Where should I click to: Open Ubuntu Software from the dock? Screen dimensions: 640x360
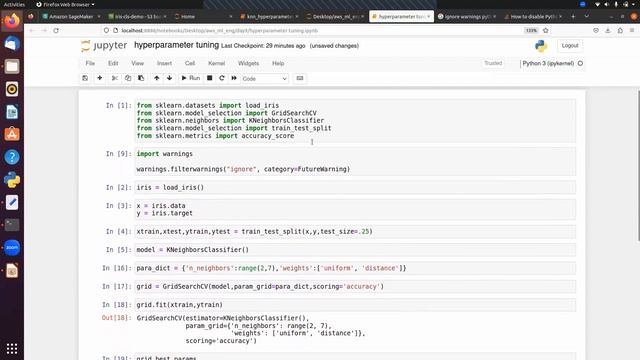[12, 134]
